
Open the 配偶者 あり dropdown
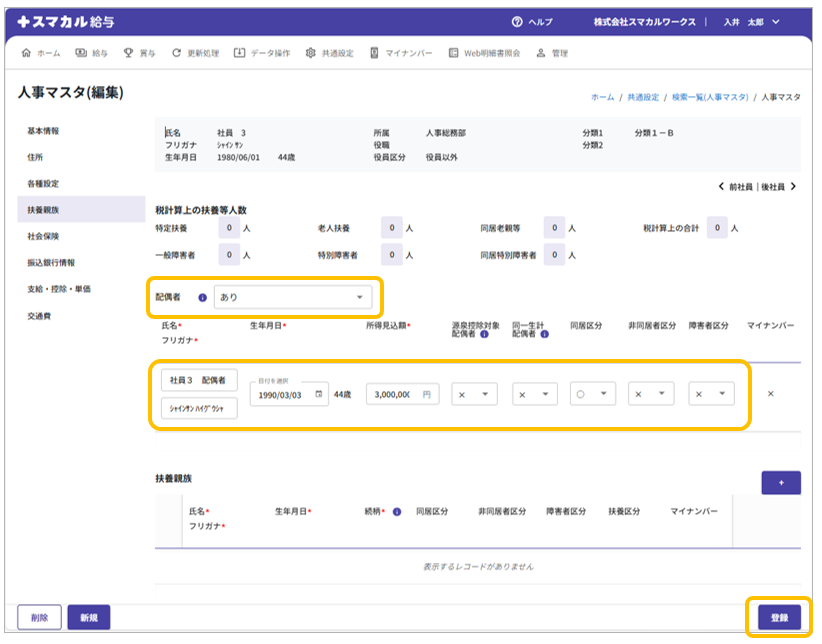coord(292,297)
